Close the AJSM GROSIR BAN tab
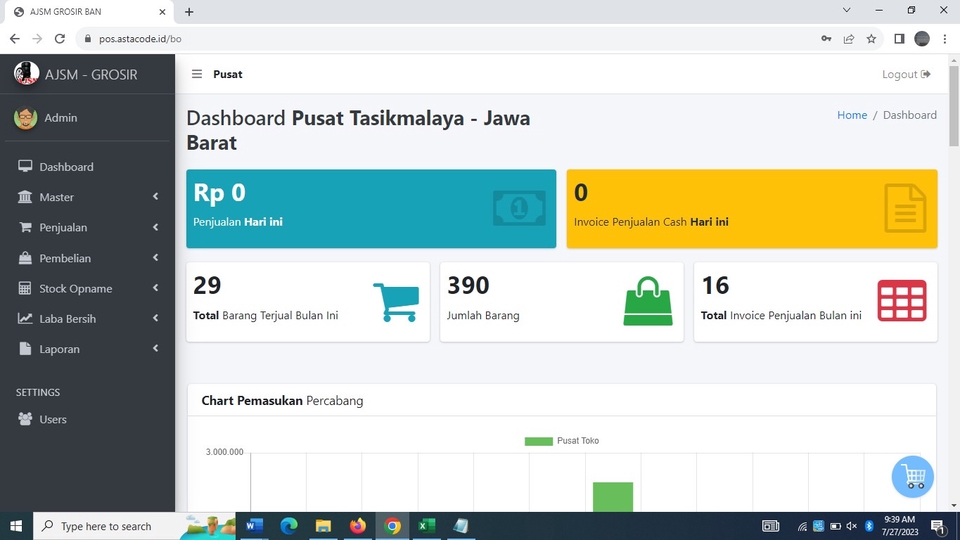 pyautogui.click(x=162, y=12)
